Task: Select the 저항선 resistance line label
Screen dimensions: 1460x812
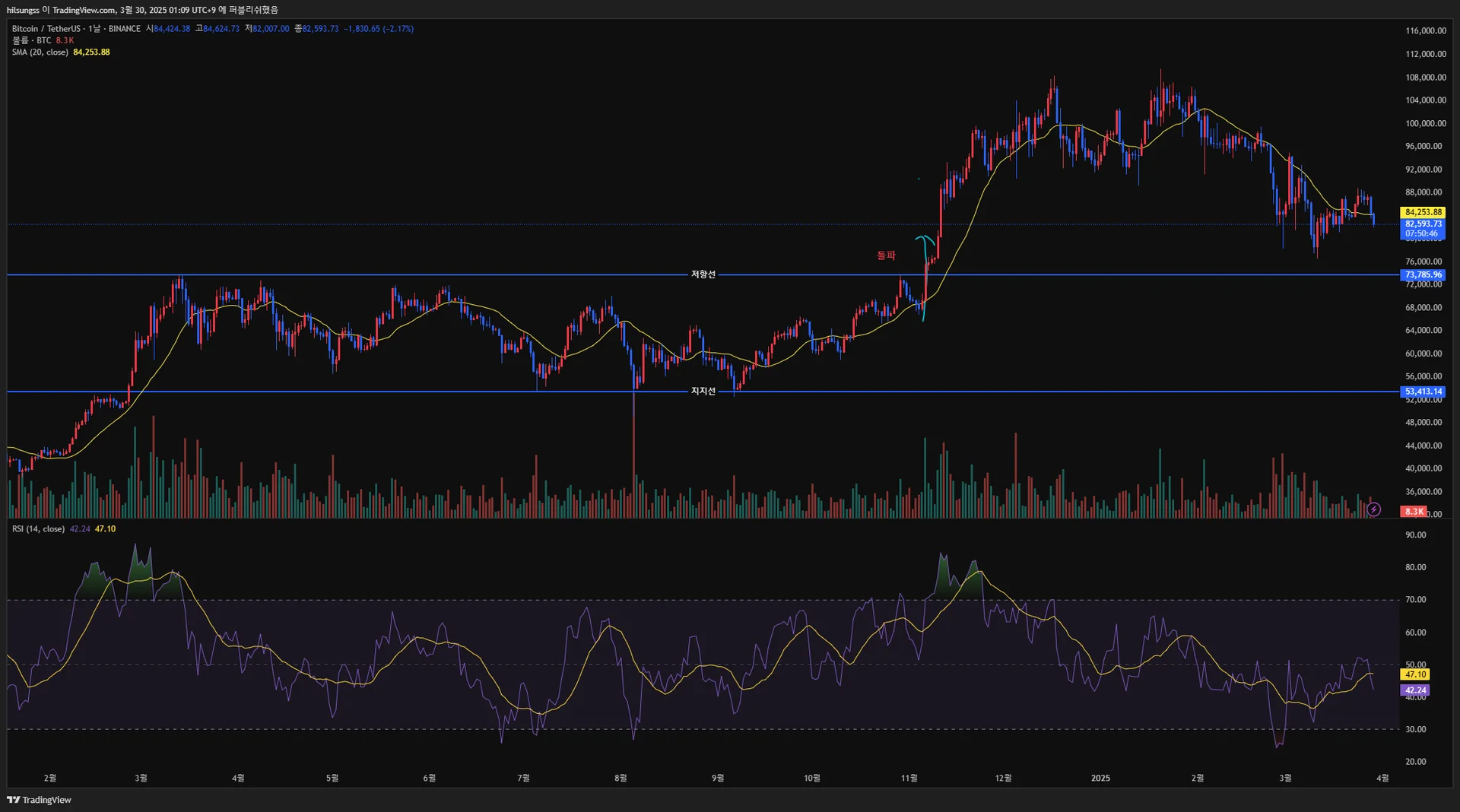Action: (x=703, y=274)
